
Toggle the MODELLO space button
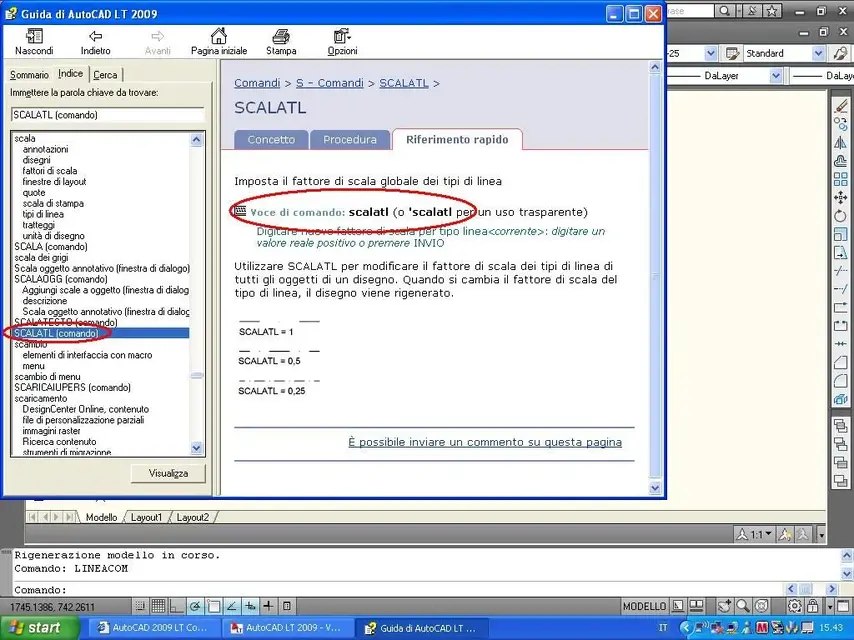pyautogui.click(x=644, y=606)
